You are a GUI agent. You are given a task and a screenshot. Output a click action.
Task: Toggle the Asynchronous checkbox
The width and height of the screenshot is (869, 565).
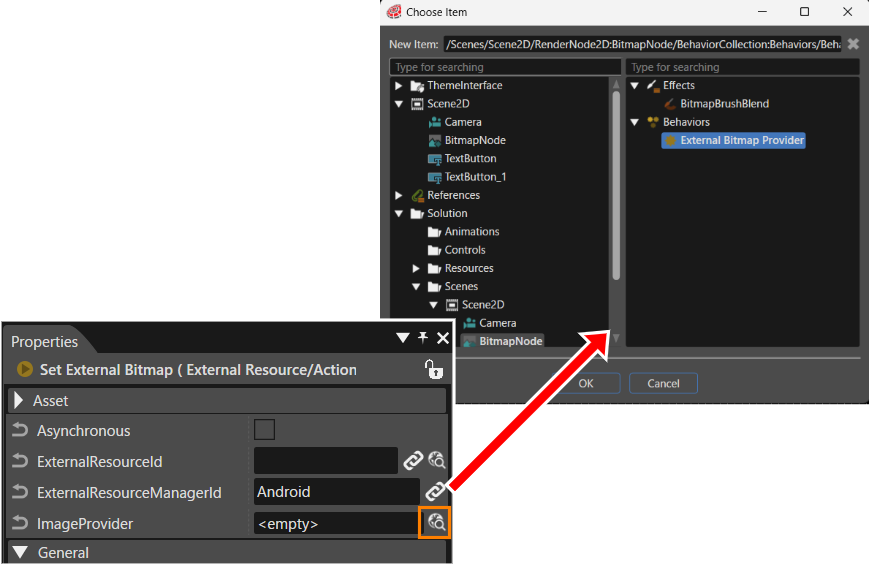point(264,430)
